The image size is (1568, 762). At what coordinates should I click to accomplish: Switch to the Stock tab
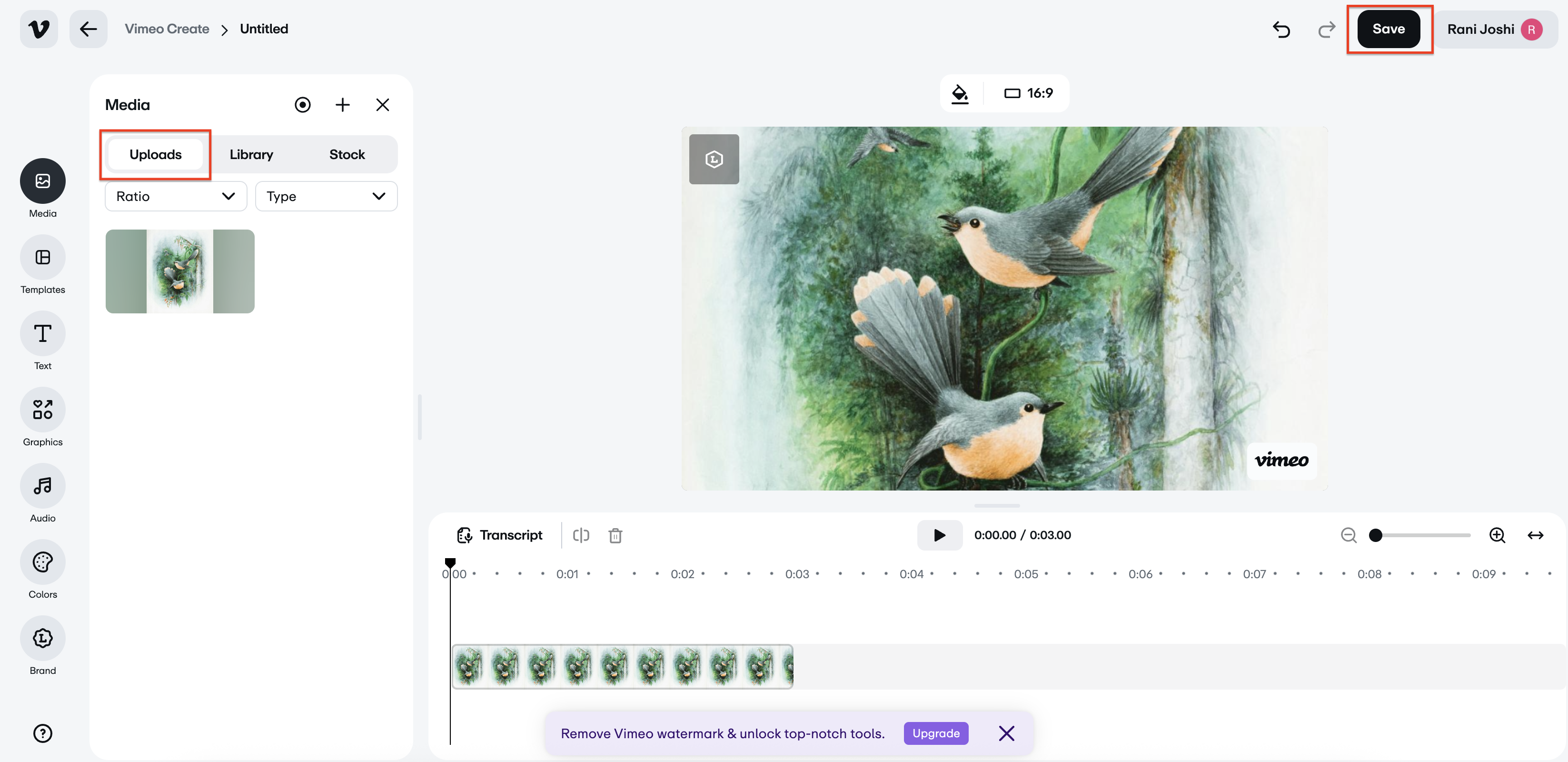[x=347, y=155]
